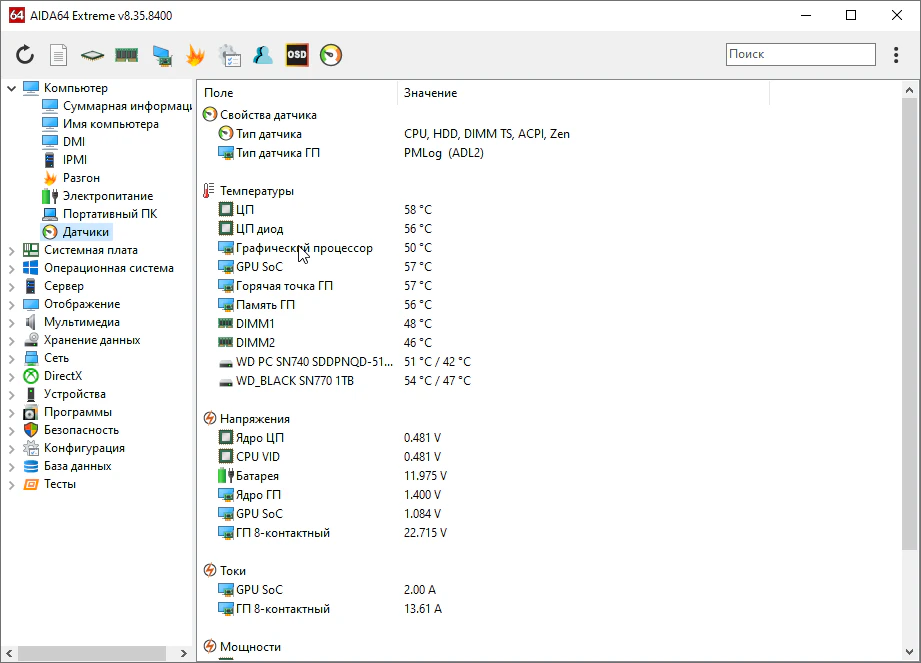Viewport: 921px width, 663px height.
Task: Expand the Хранение данных node
Action: 11,341
